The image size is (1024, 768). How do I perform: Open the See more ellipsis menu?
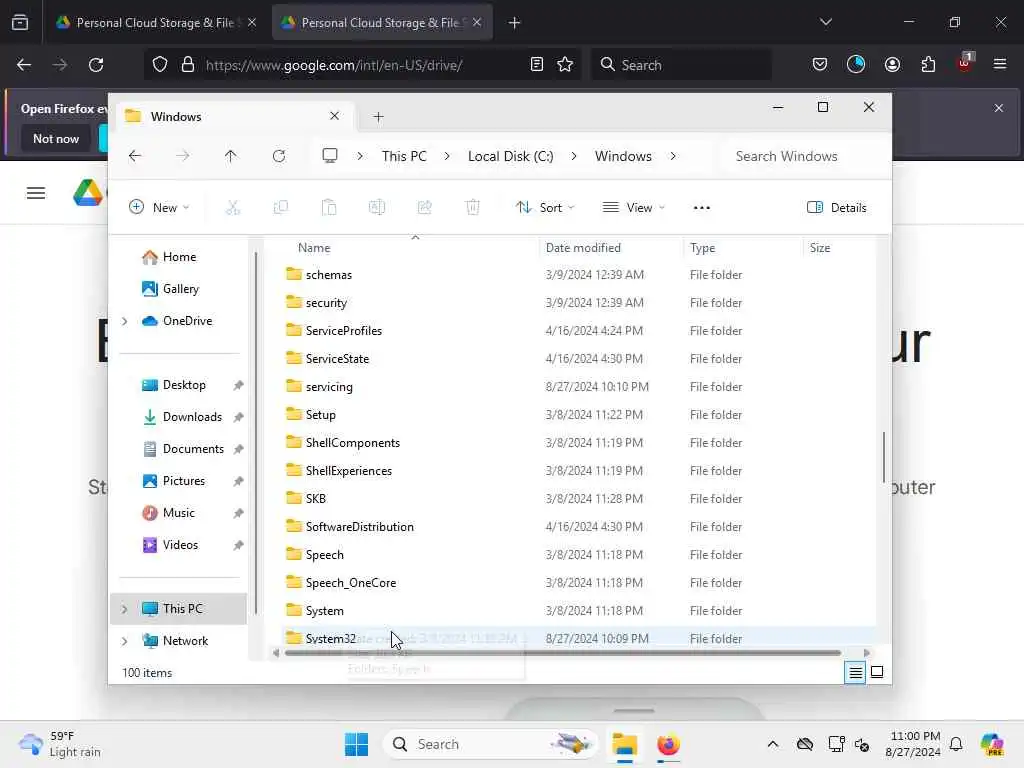point(701,208)
